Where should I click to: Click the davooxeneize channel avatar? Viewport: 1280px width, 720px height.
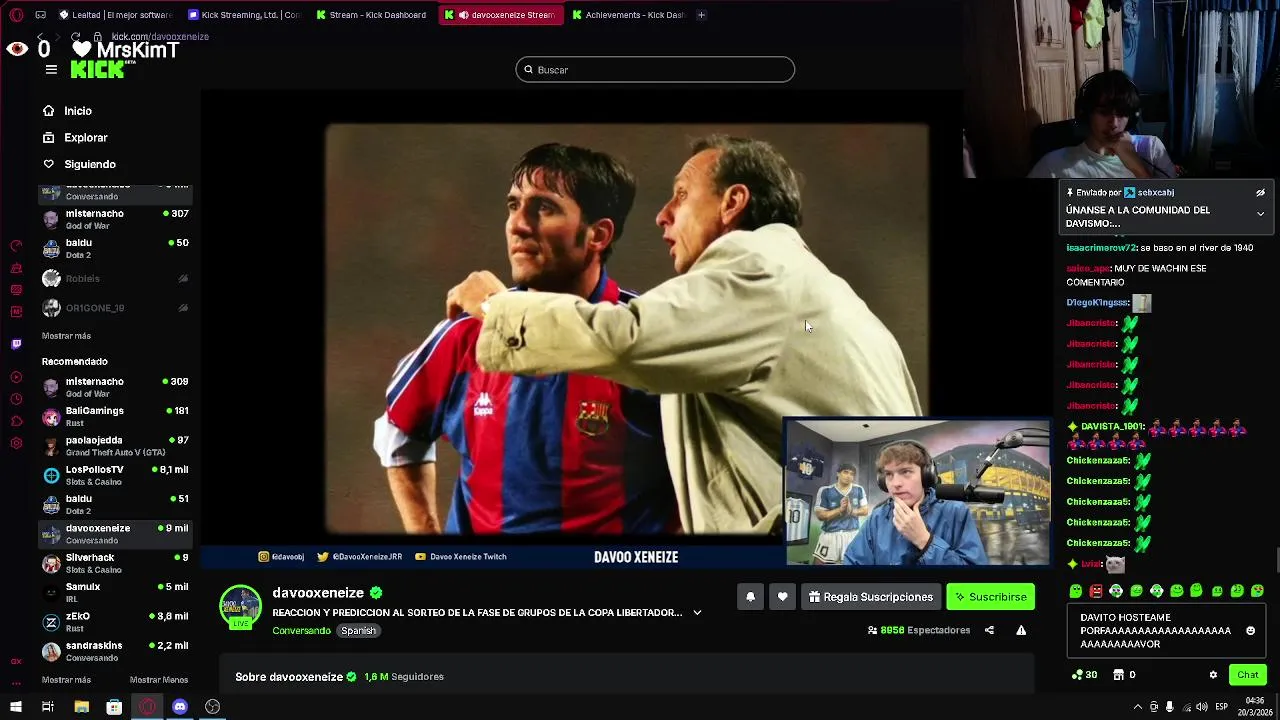tap(240, 606)
